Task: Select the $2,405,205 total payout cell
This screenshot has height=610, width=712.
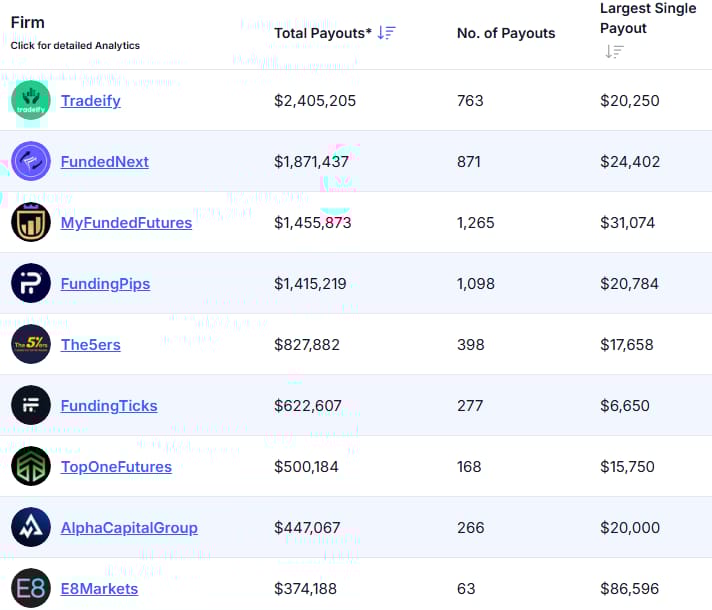Action: tap(315, 101)
